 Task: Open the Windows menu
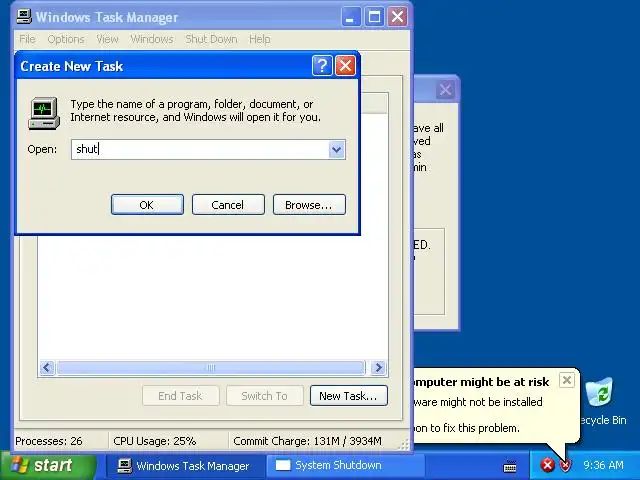click(152, 39)
